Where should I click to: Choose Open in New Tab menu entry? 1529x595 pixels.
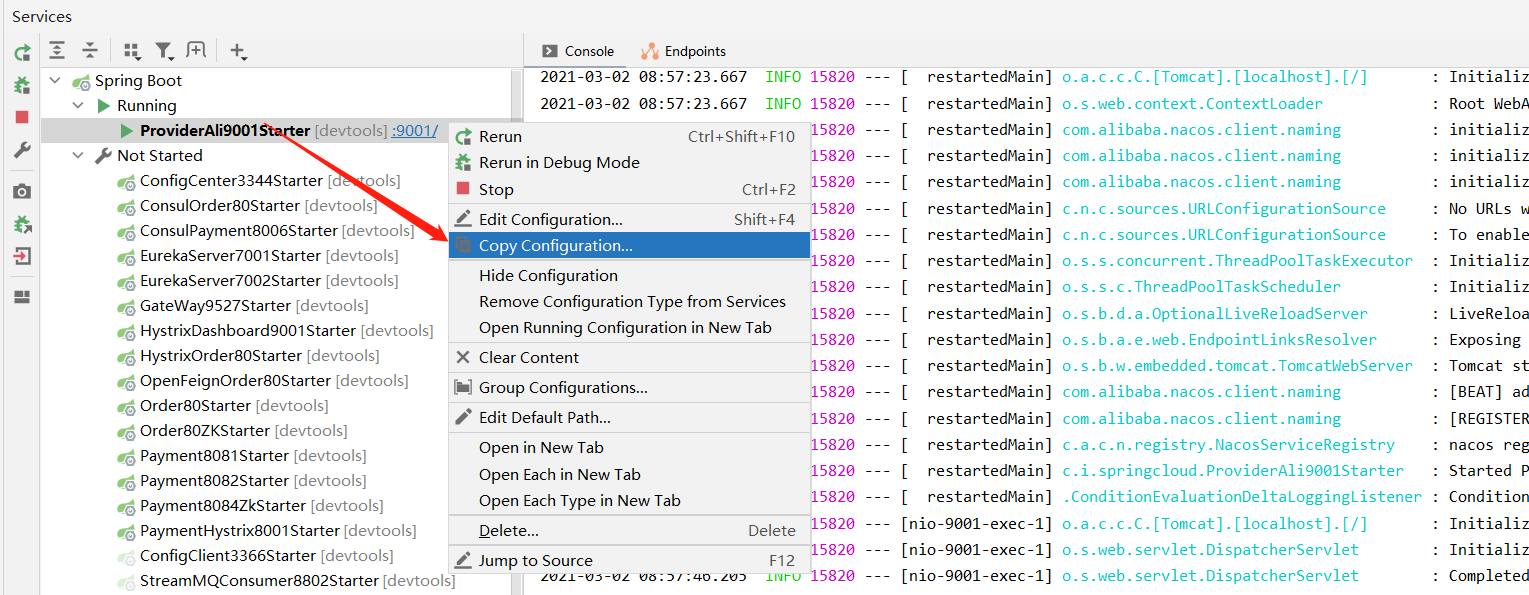(629, 448)
